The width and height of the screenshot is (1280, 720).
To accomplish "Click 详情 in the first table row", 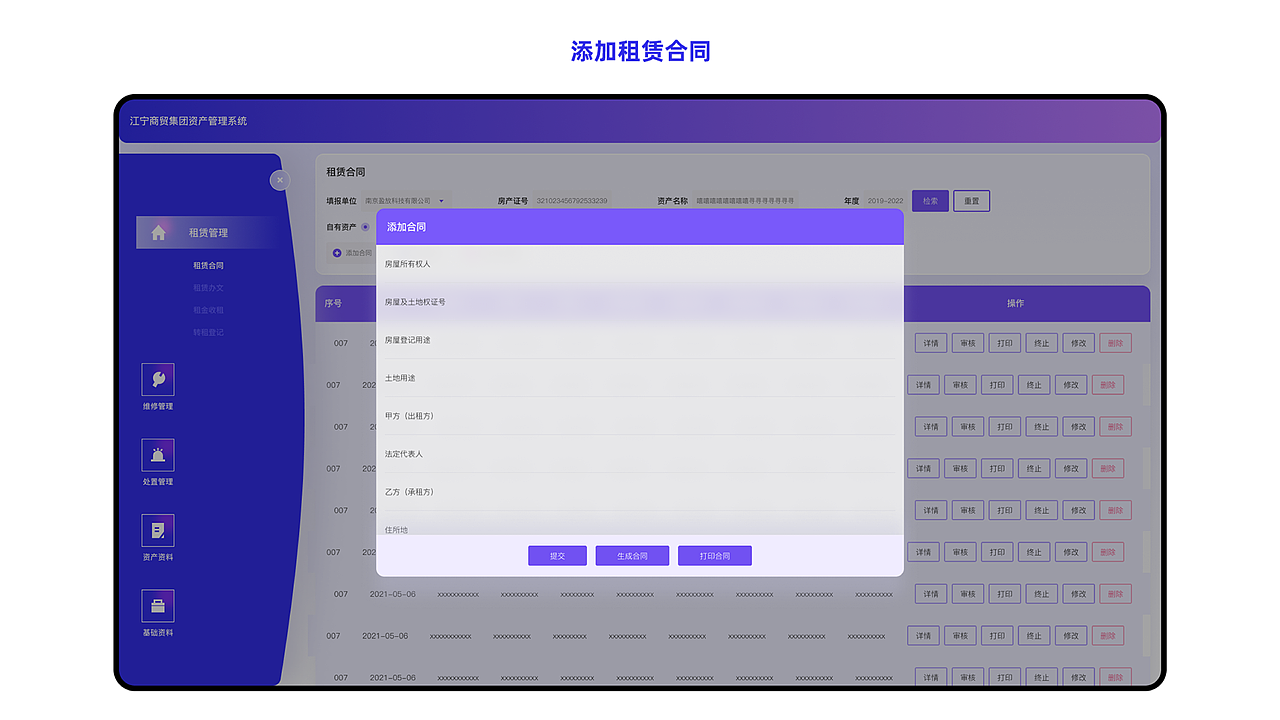I will pos(931,343).
